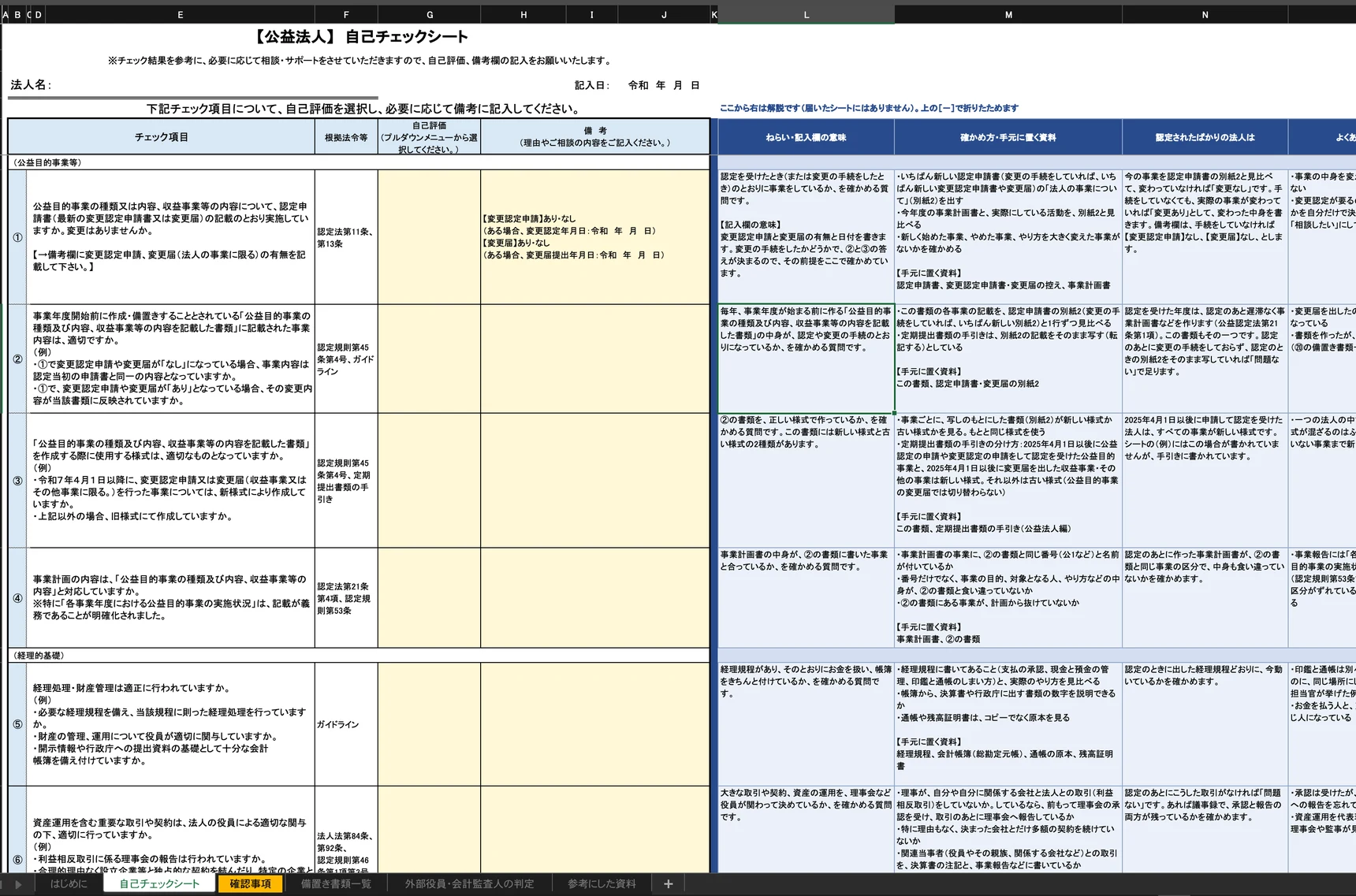Click the ねらい・記入欄の意味 header cell
Viewport: 1356px width, 896px height.
pos(806,137)
